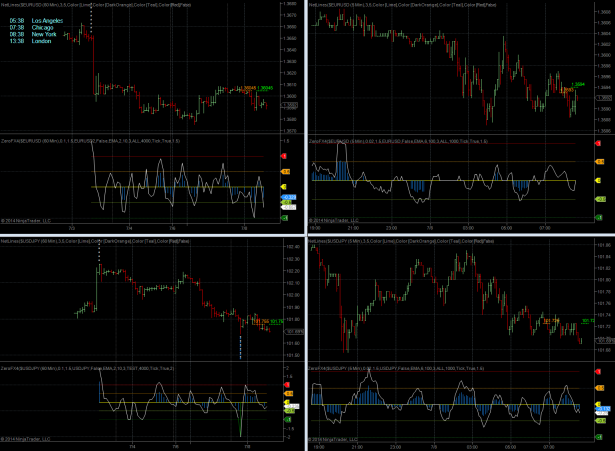Select the white dotted vertical line on USDJPY 60 Min chart

pyautogui.click(x=99, y=251)
